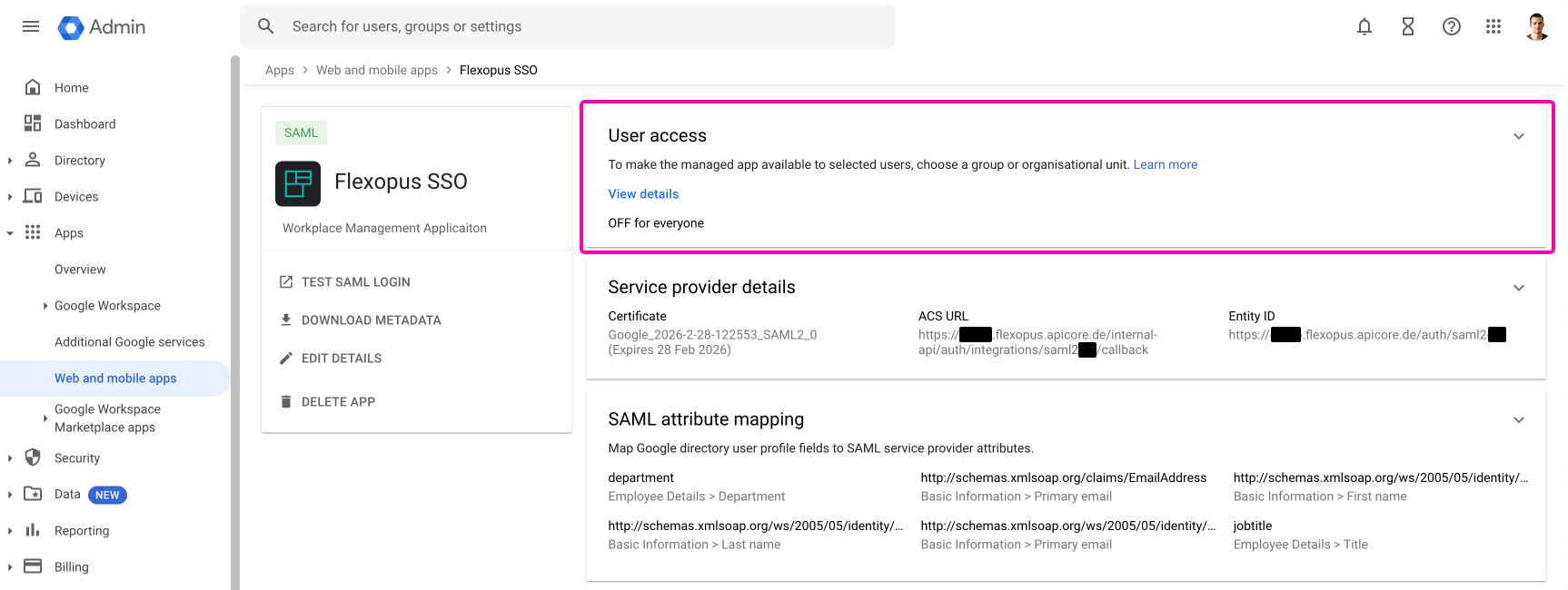Click the user profile avatar
The height and width of the screenshot is (590, 1568).
1537,26
